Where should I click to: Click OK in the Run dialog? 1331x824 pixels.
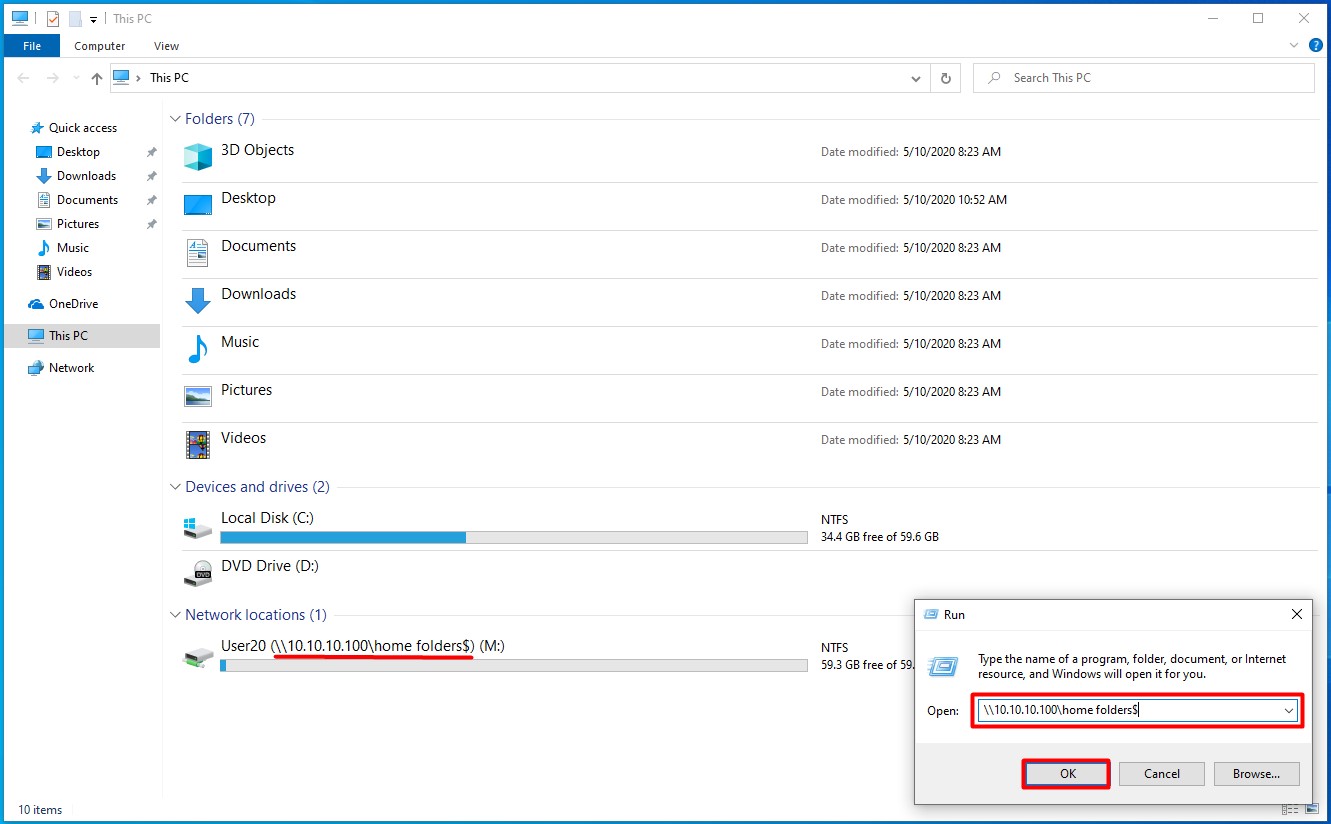[1067, 774]
